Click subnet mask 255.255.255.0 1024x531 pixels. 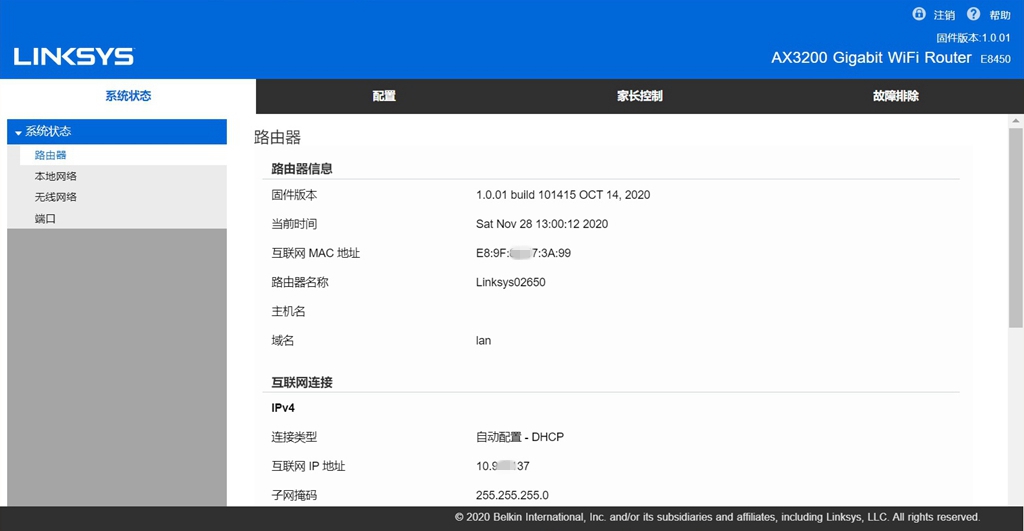click(512, 495)
